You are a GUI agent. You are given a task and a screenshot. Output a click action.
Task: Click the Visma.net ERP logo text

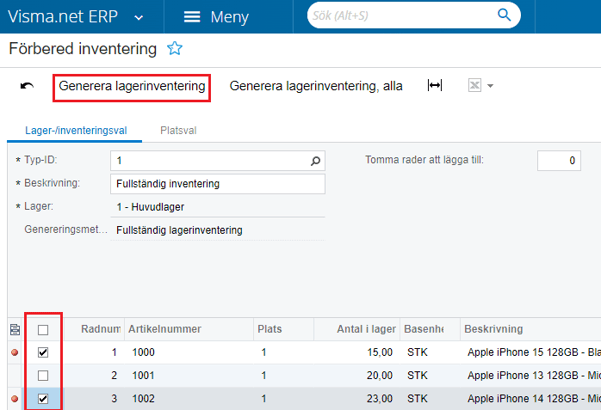[x=63, y=17]
